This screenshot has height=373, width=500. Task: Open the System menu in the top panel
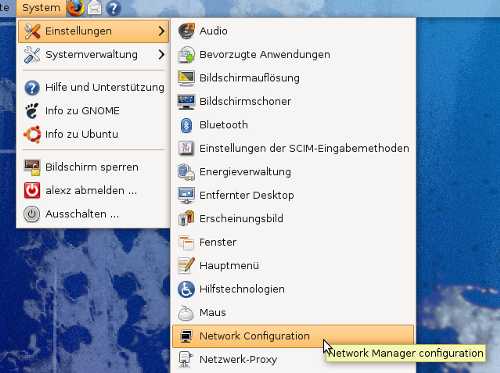coord(41,7)
